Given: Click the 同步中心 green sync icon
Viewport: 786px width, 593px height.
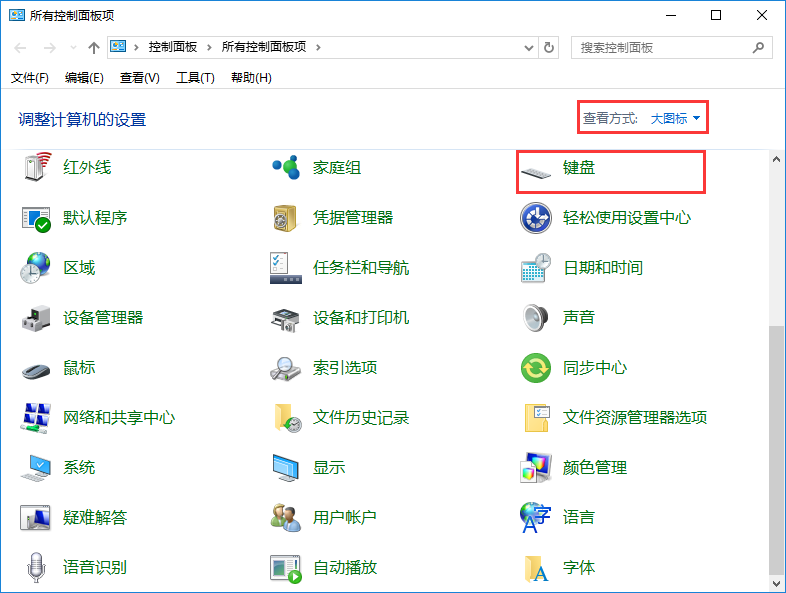Looking at the screenshot, I should [537, 368].
